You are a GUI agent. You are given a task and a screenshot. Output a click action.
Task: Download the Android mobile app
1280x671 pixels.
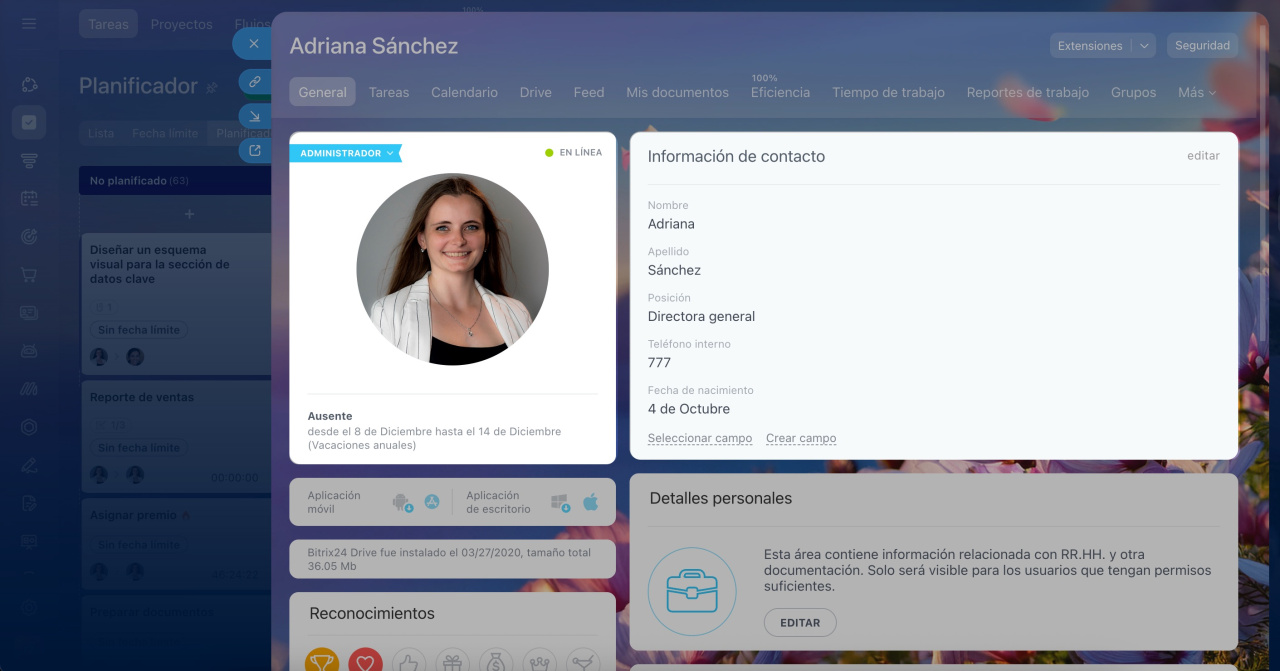[x=402, y=502]
